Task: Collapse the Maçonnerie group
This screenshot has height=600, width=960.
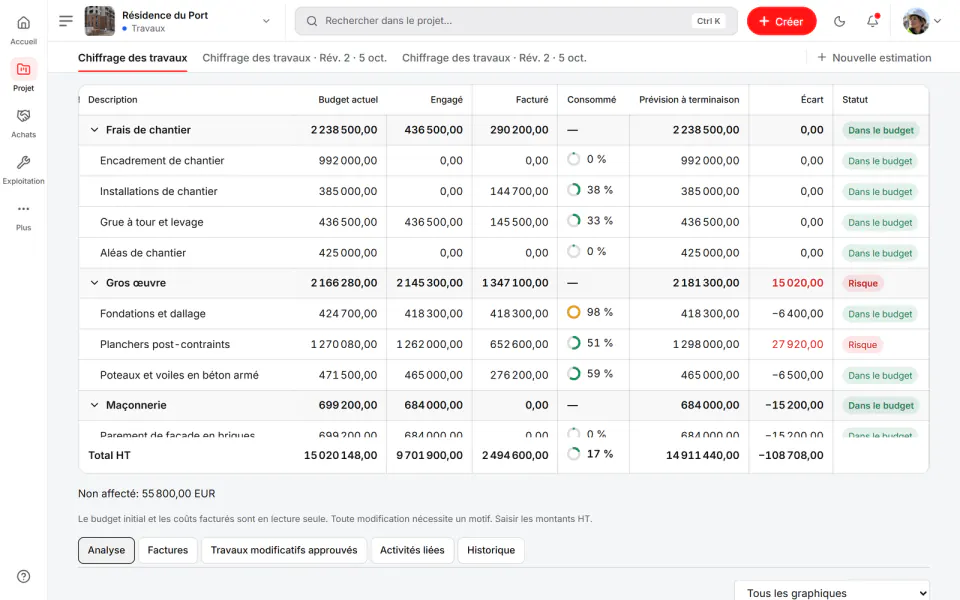Action: [x=94, y=405]
